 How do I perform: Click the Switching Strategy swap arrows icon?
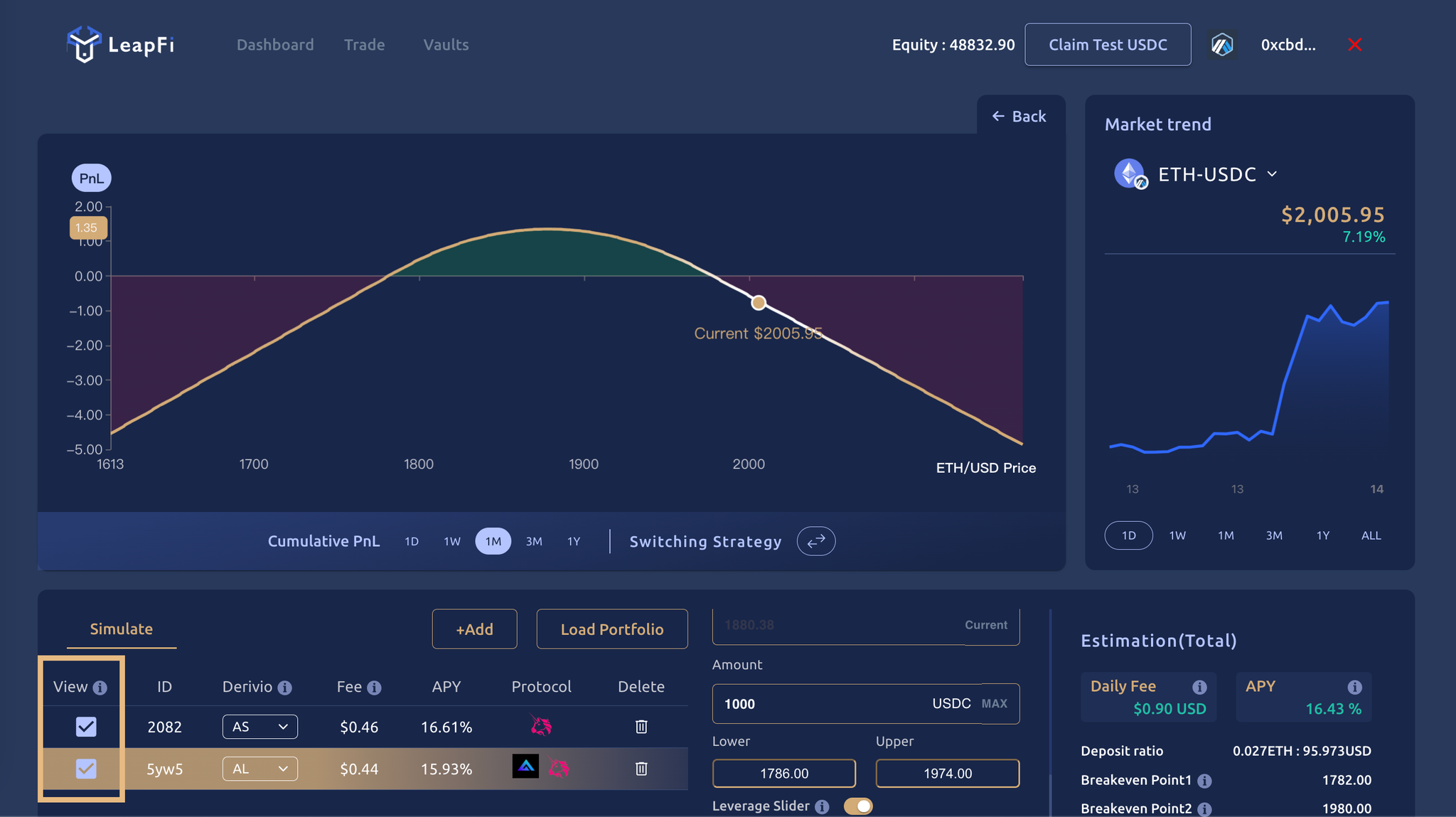tap(816, 541)
